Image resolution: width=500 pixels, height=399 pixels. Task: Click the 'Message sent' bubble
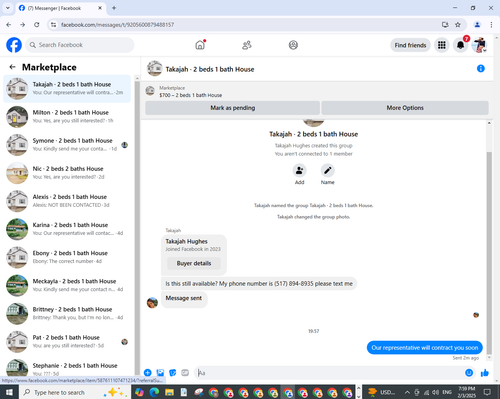click(x=184, y=298)
